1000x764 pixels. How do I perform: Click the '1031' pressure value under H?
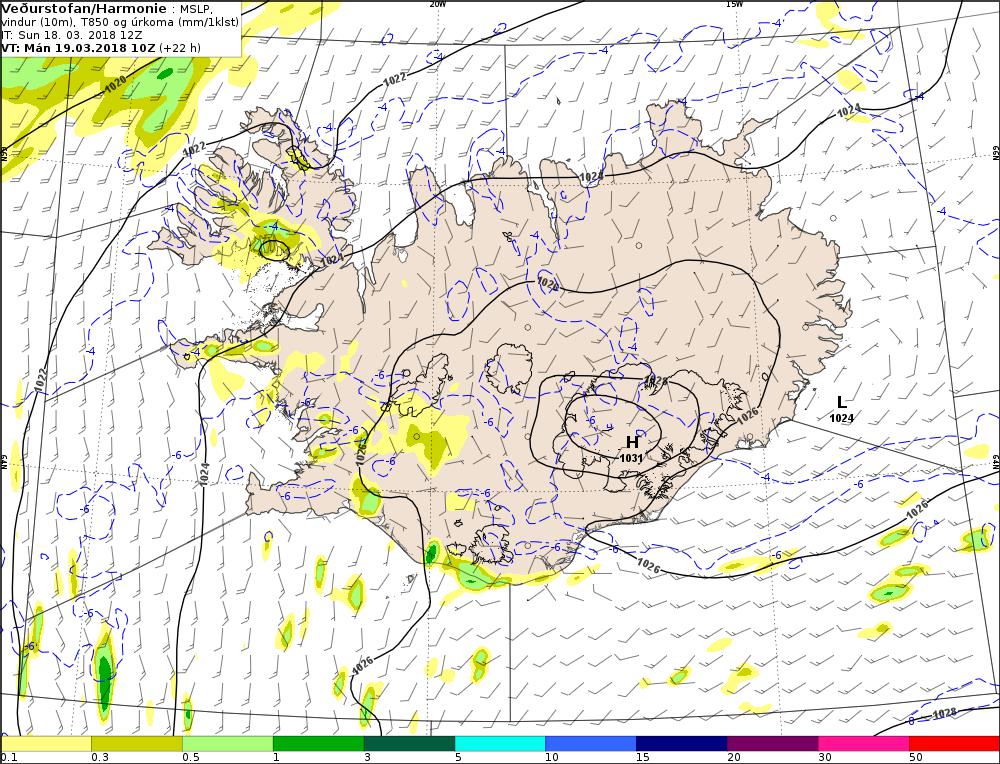pyautogui.click(x=631, y=458)
